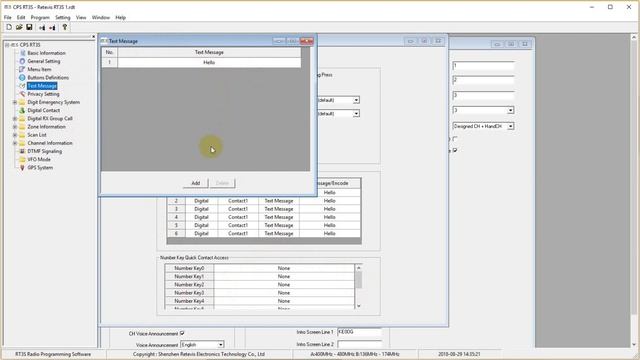
Task: Click the Delete button in Text Message
Action: click(x=222, y=183)
